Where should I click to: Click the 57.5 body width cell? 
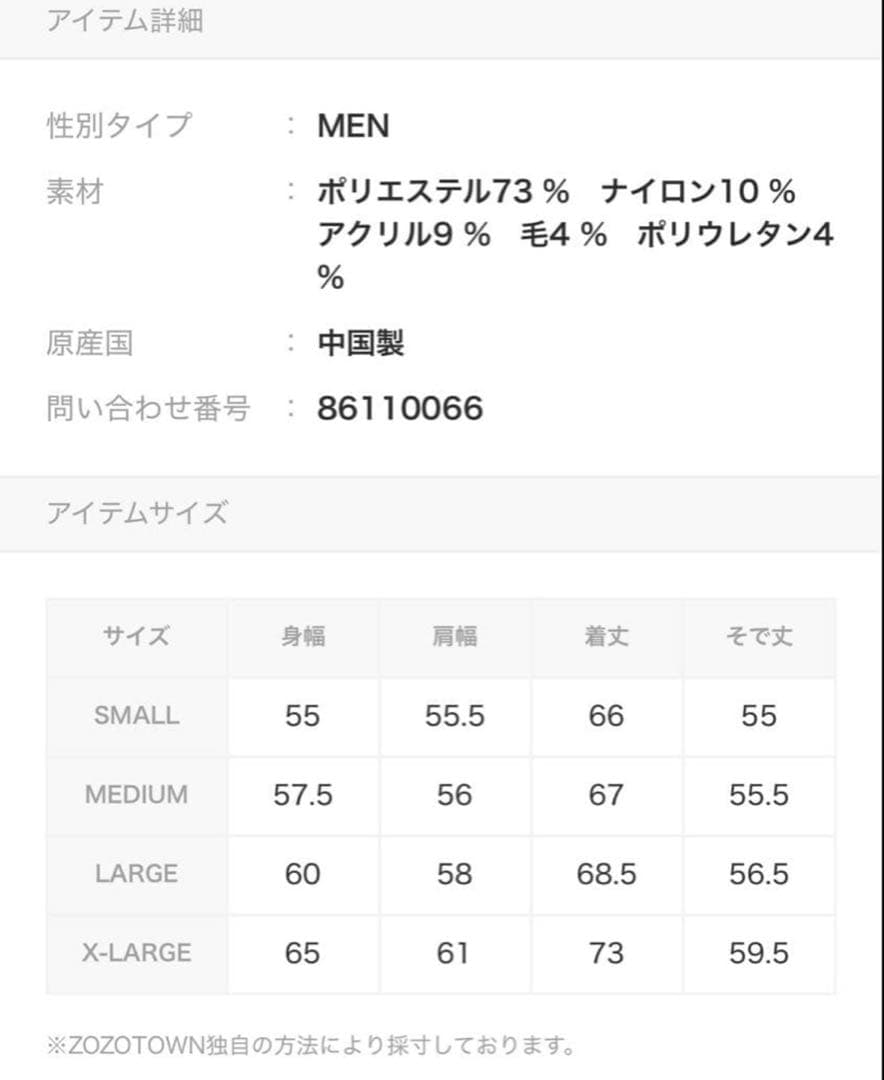pos(302,795)
